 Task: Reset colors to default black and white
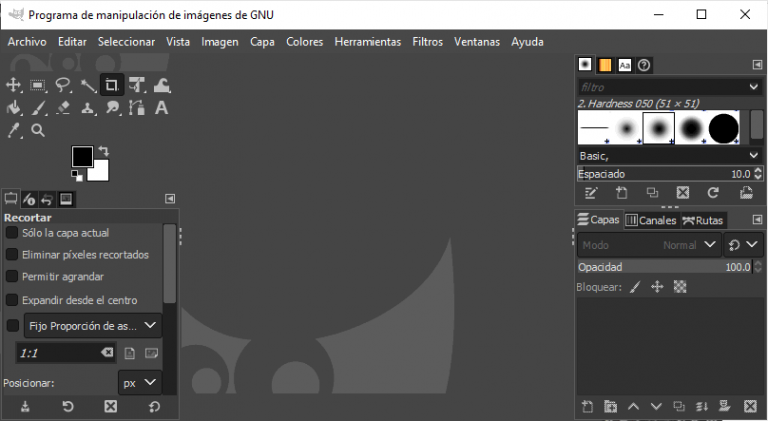click(77, 175)
